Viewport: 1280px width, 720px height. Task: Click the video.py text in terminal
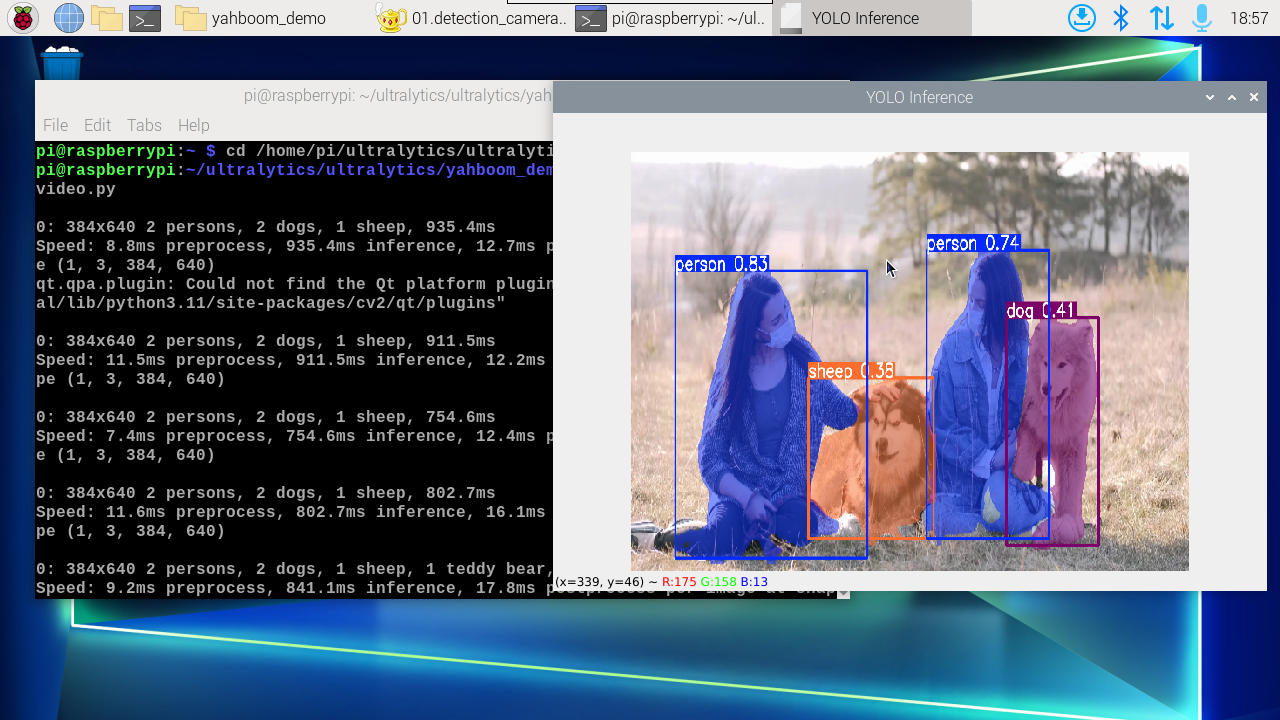point(76,189)
